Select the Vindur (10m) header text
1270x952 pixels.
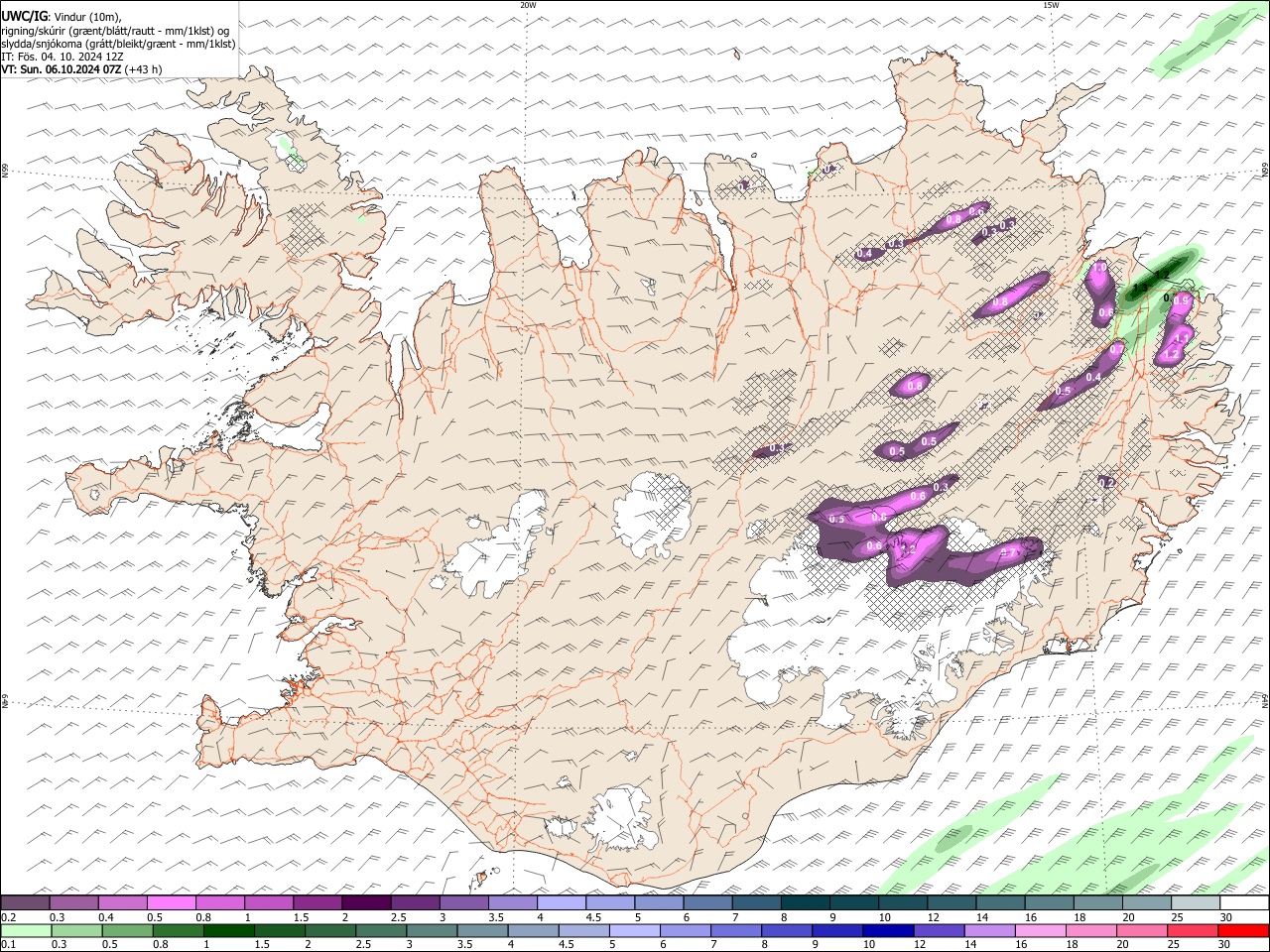[86, 17]
